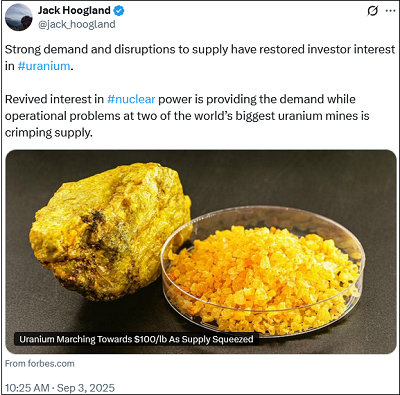The width and height of the screenshot is (400, 395).
Task: Open the three-dot more options menu
Action: (x=390, y=11)
